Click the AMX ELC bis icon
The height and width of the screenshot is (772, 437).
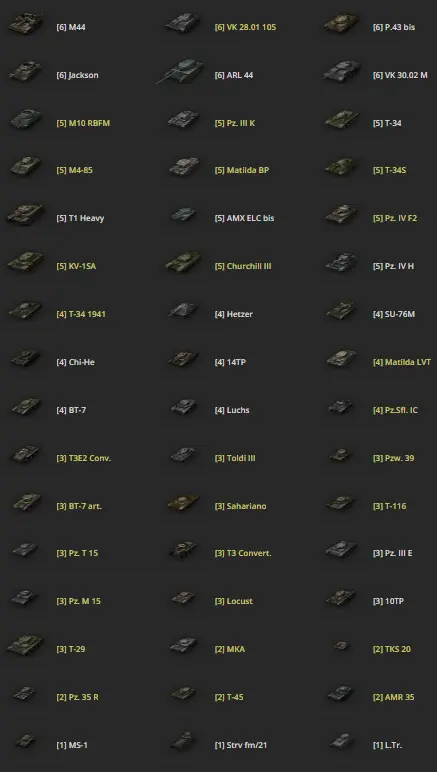(184, 215)
